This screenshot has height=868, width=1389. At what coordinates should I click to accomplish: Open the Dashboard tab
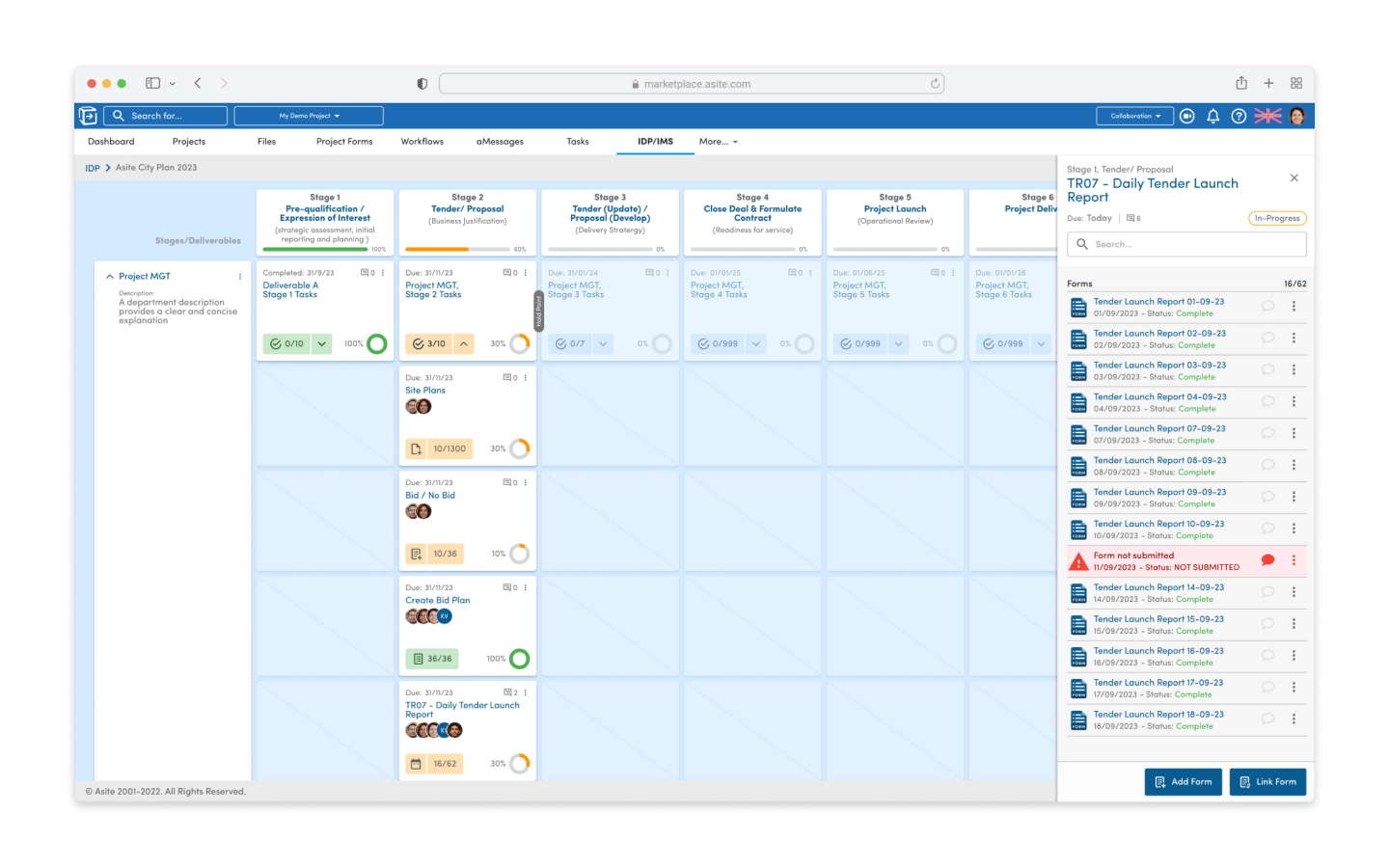coord(111,142)
